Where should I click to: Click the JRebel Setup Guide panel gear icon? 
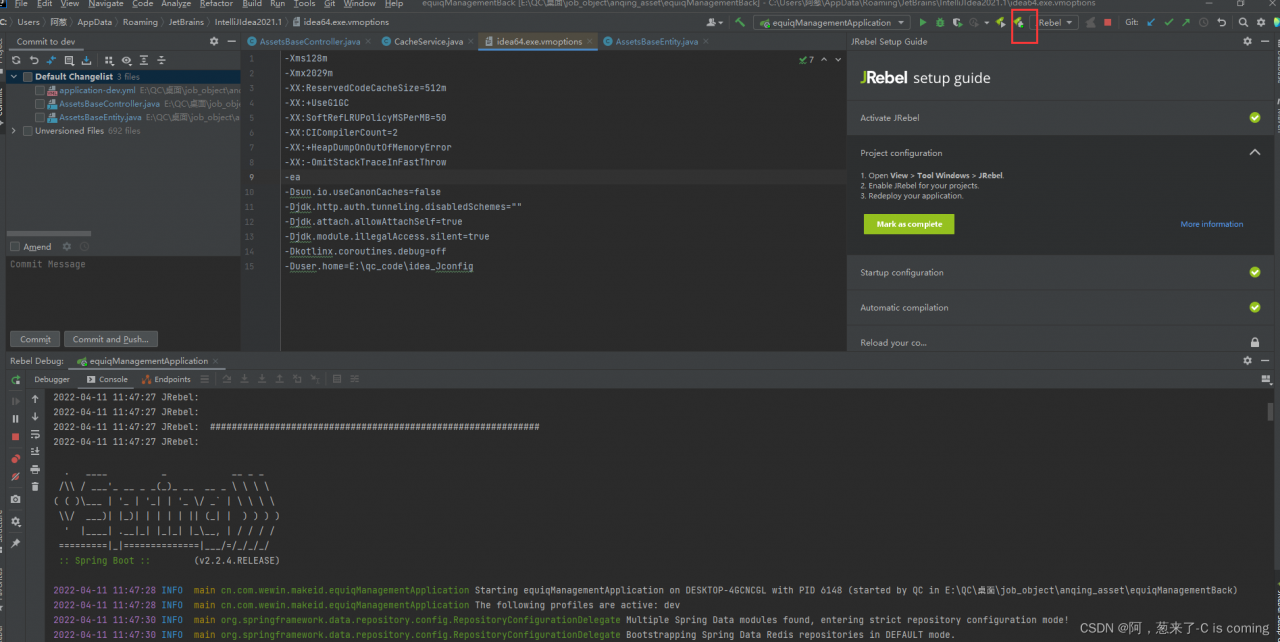pos(1247,42)
